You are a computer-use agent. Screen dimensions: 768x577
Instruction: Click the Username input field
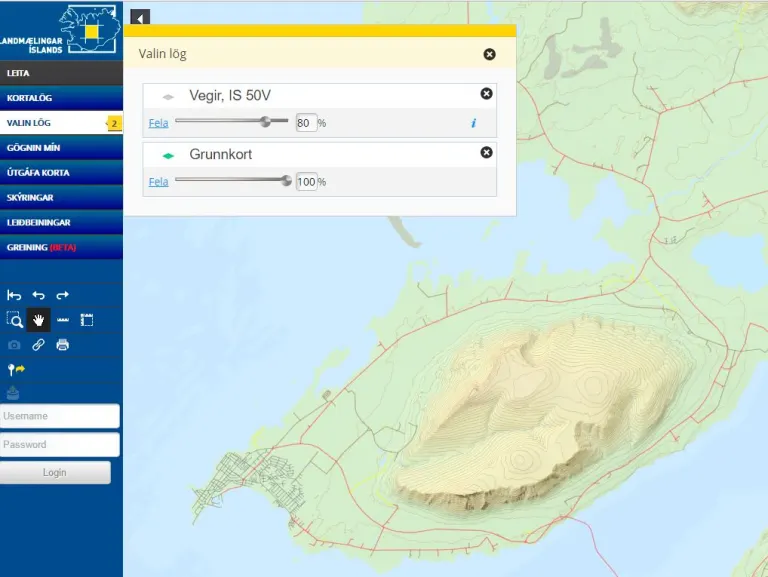pos(60,416)
